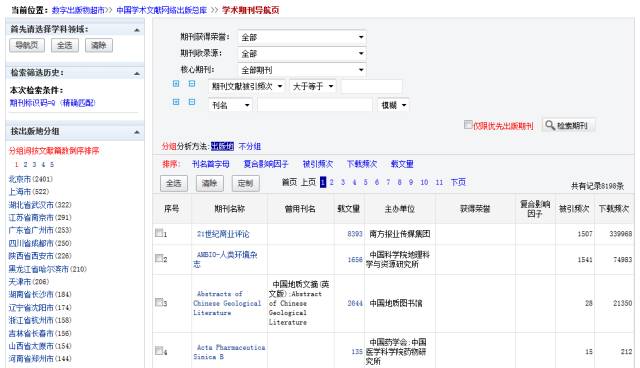Check the box for row 4 Acta Pharmaceutica Sinica B
Viewport: 640px width, 368px height.
[159, 350]
